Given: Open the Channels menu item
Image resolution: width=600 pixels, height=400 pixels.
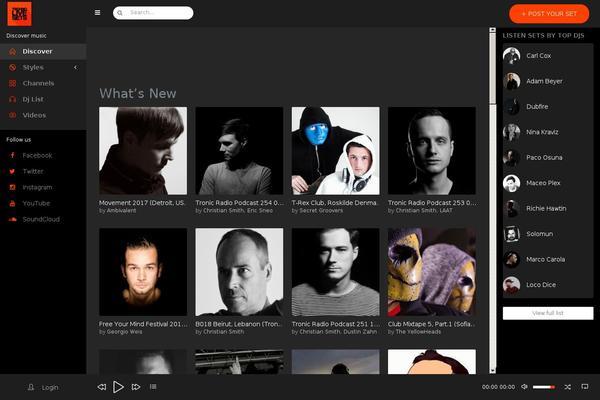Looking at the screenshot, I should pos(43,83).
